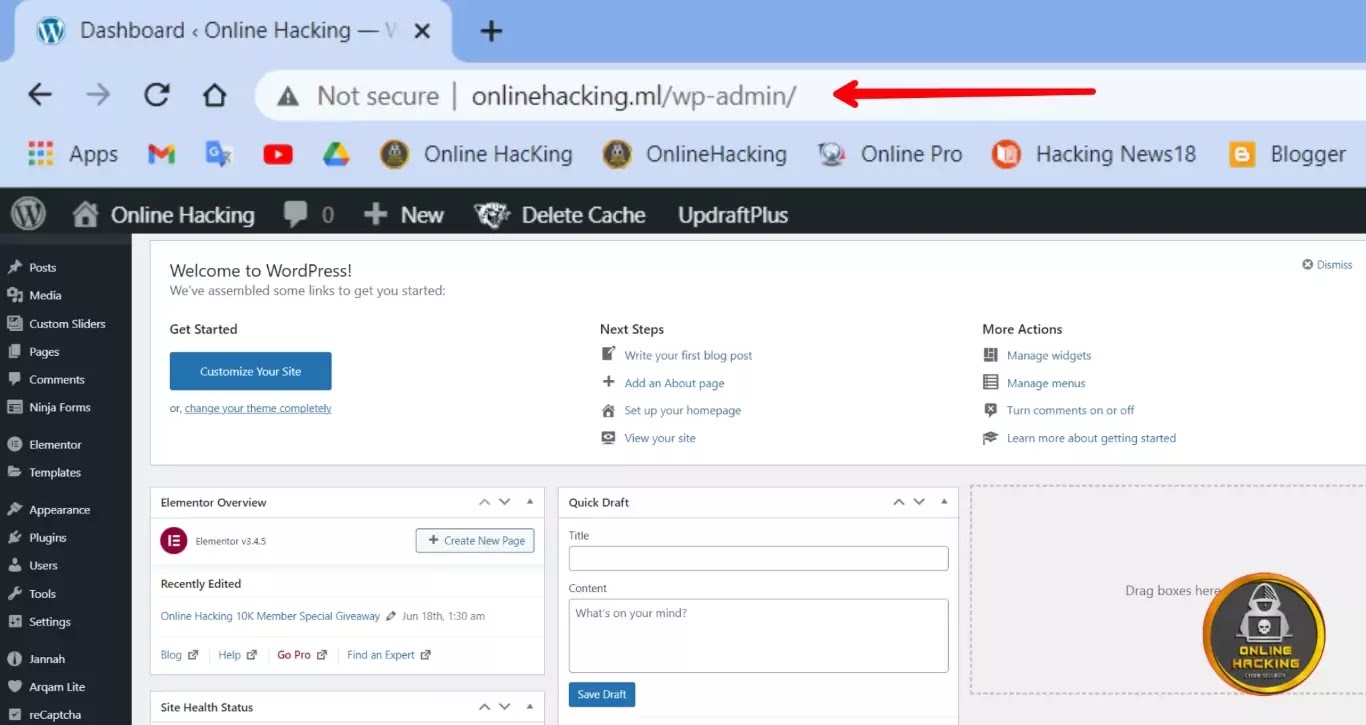Open the Blogger bookmark

[x=1287, y=154]
